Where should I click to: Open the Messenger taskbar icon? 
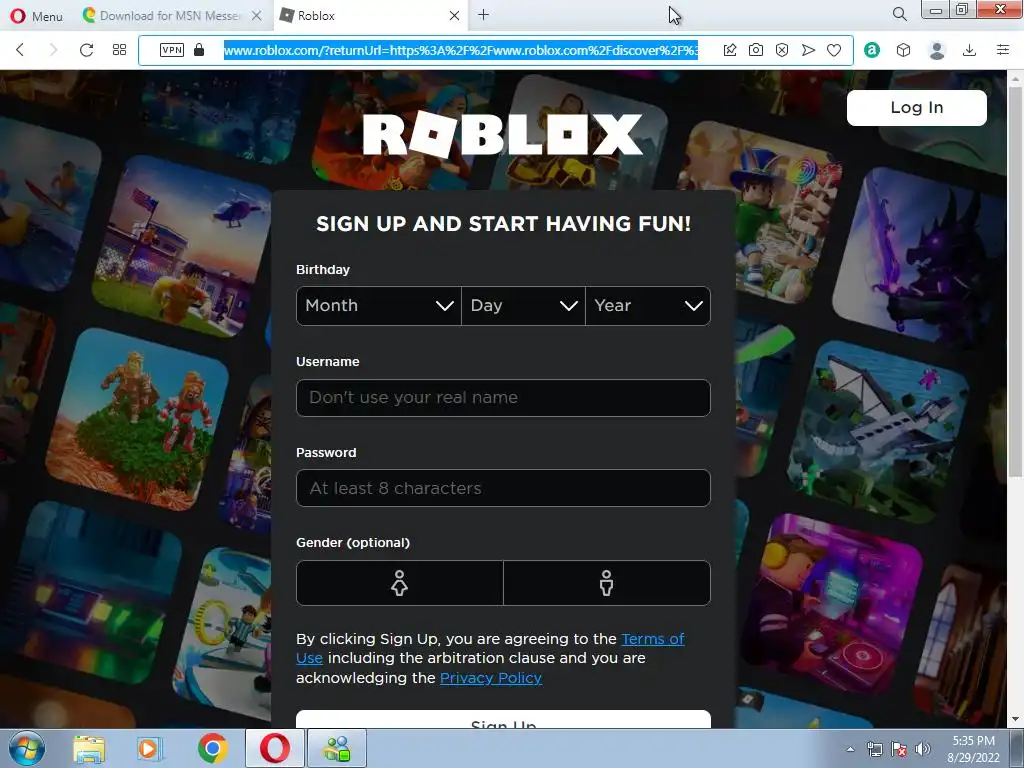(x=337, y=748)
